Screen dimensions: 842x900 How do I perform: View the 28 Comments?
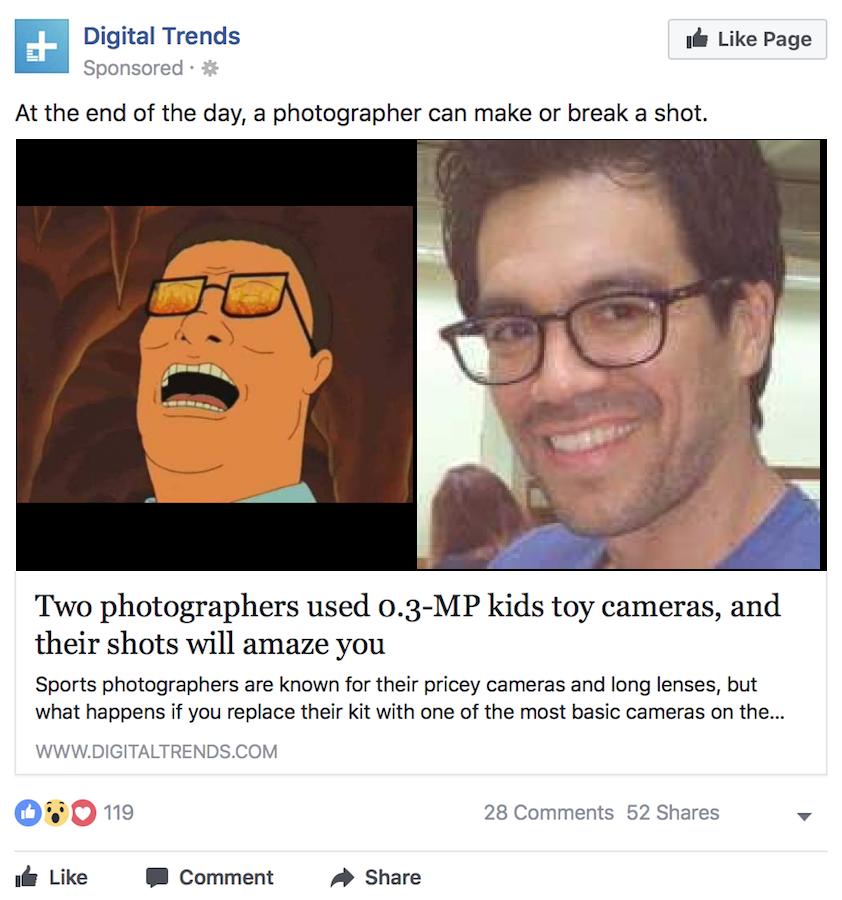pyautogui.click(x=548, y=813)
